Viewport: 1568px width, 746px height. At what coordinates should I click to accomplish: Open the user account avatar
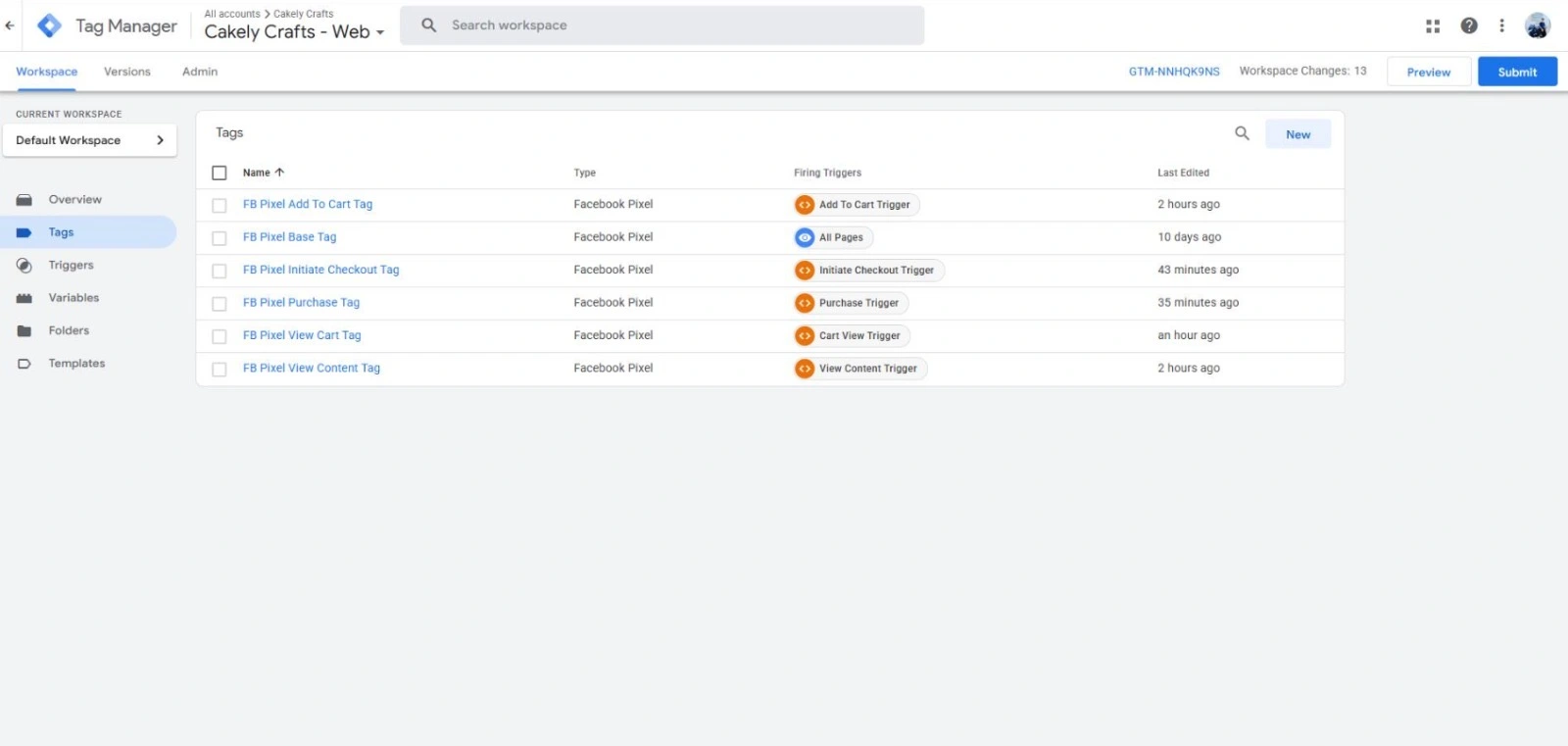click(1537, 26)
